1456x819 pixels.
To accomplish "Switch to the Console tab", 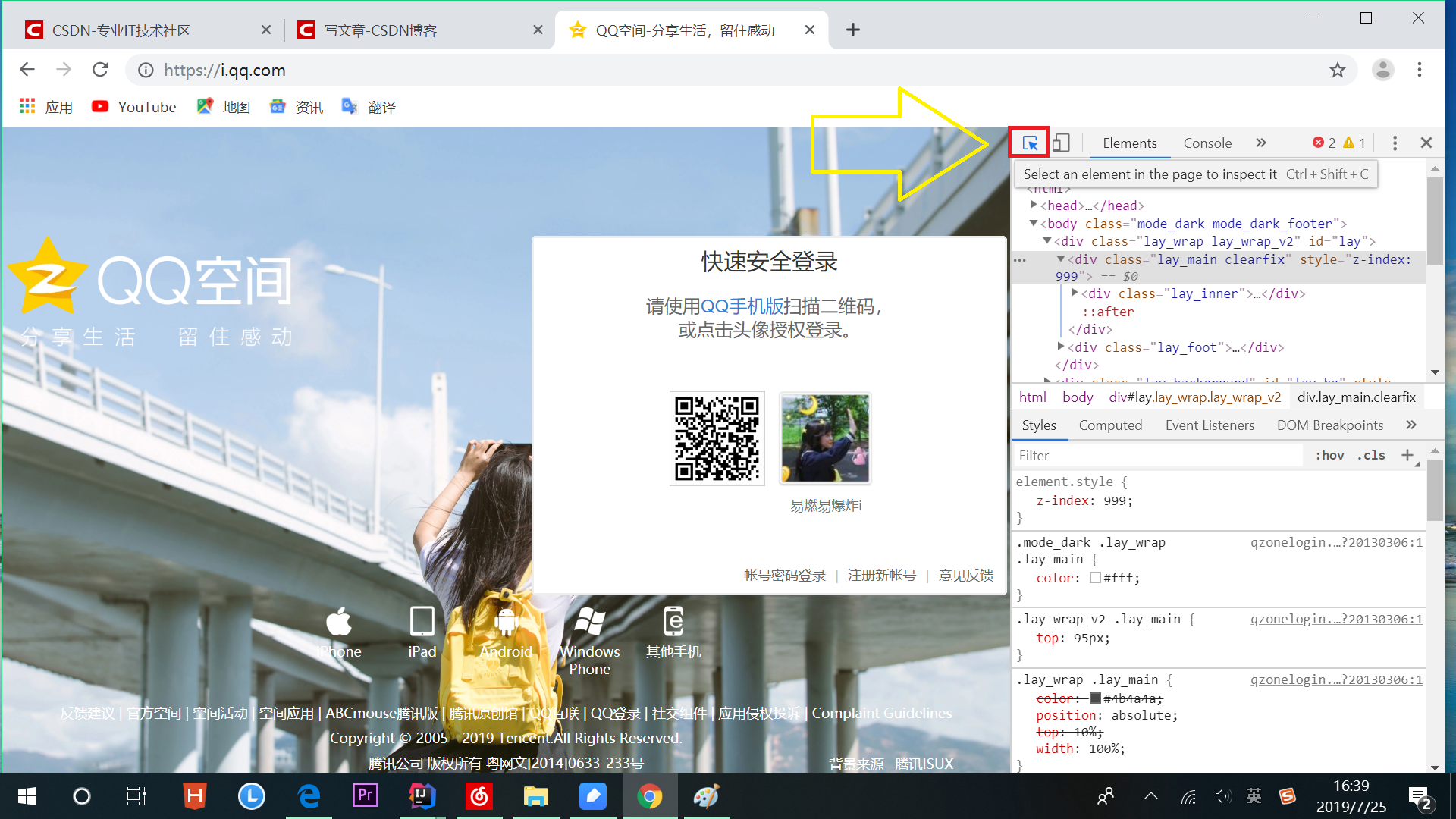I will pos(1207,143).
